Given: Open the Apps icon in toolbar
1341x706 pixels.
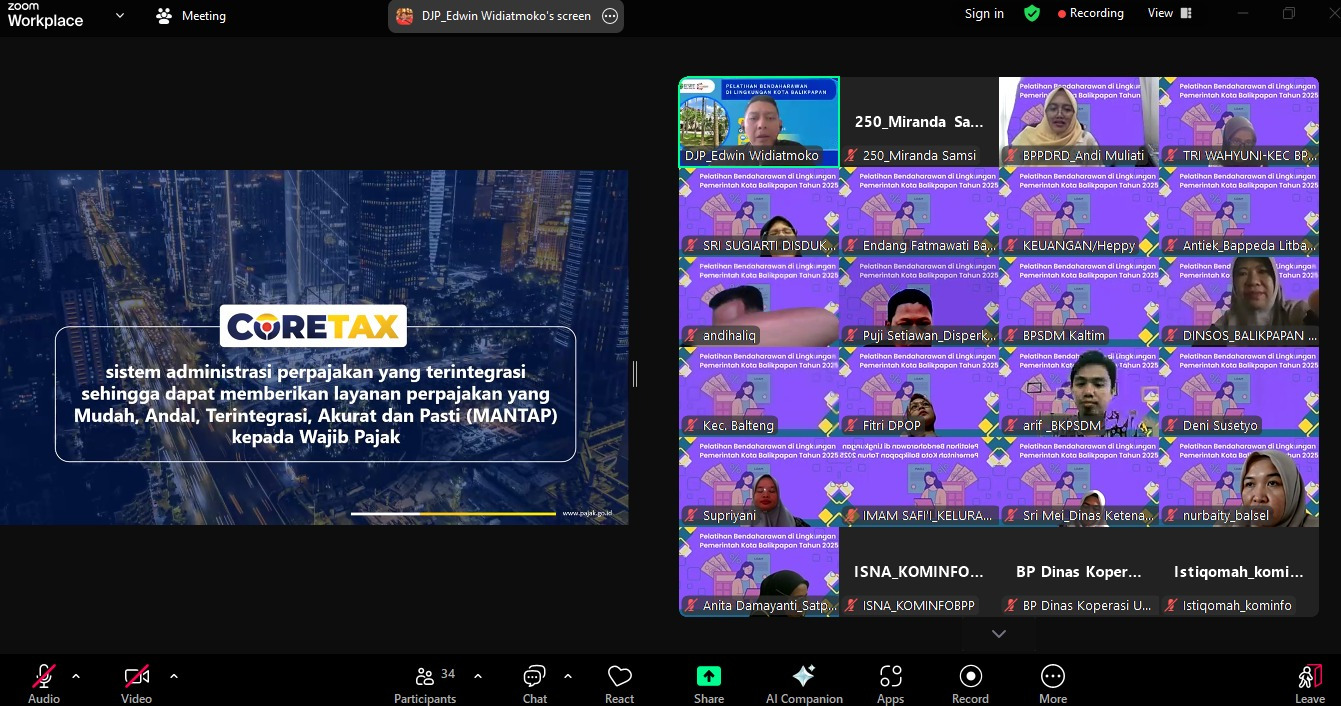Looking at the screenshot, I should [x=890, y=677].
